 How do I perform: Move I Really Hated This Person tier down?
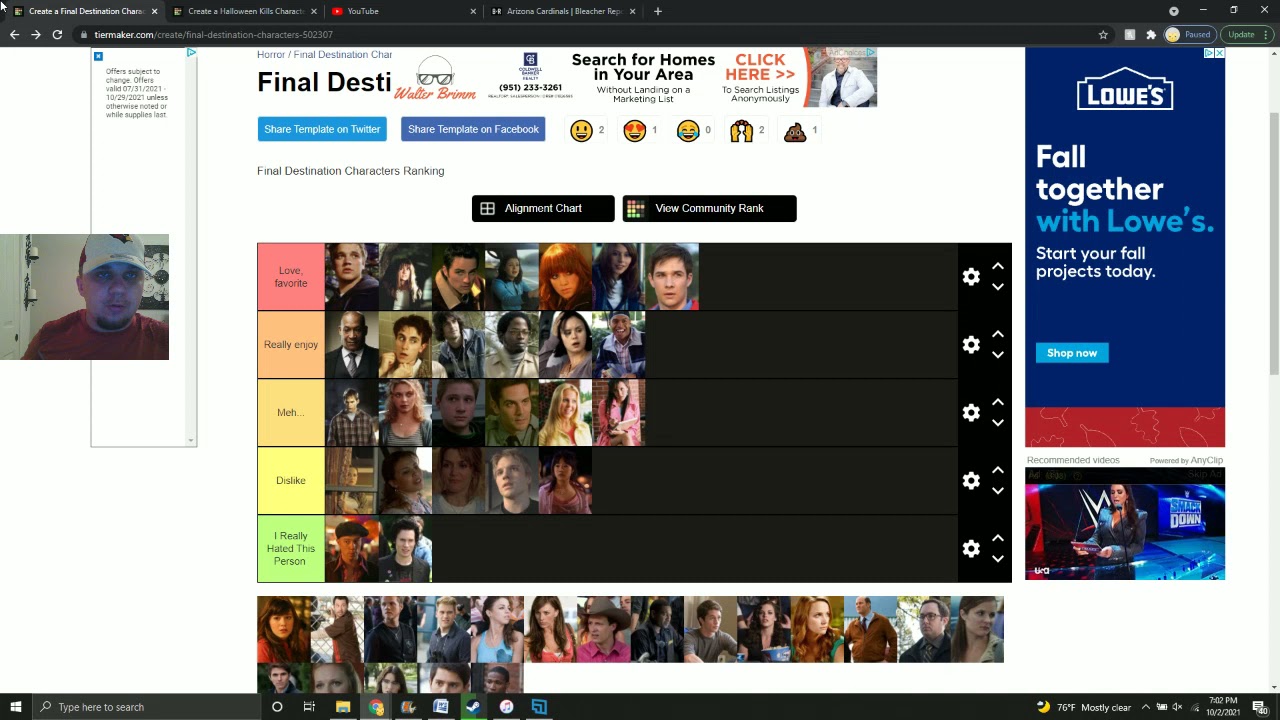[997, 559]
